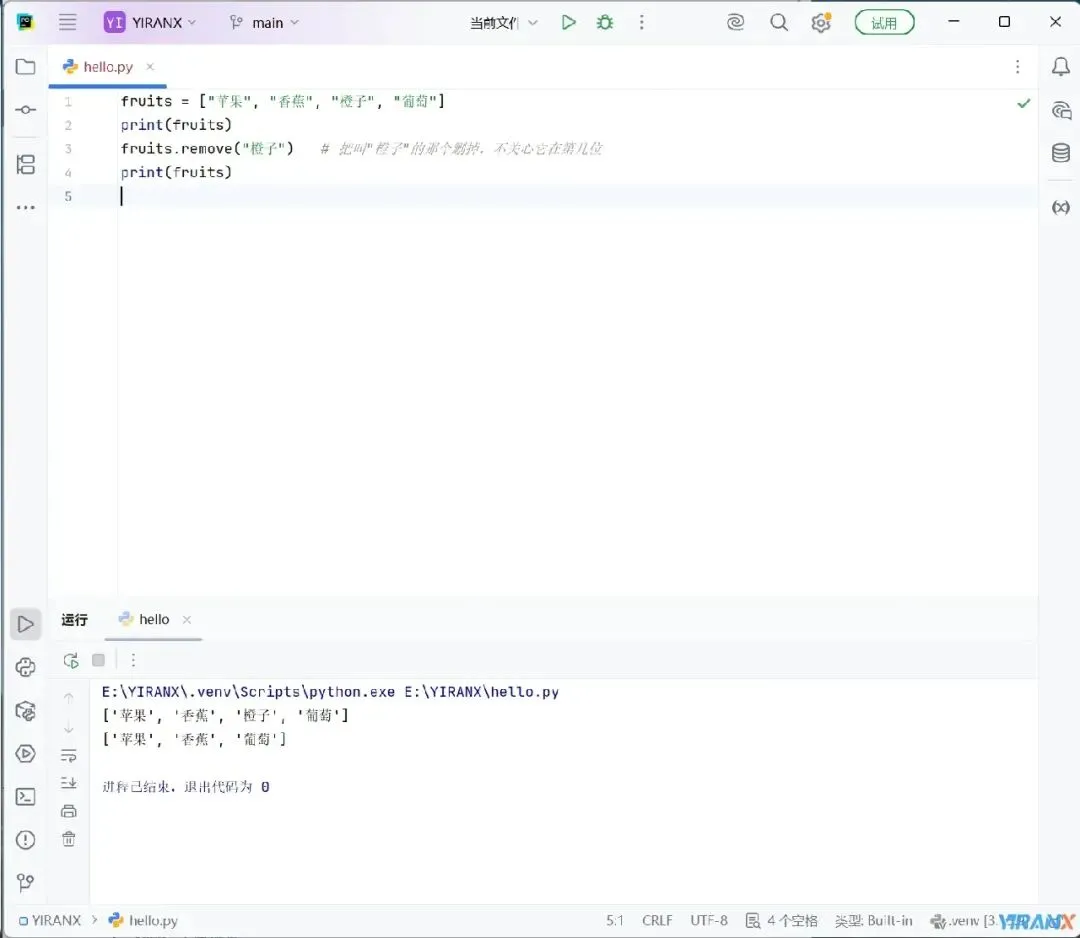
Task: Open the variables (x) tool window on right sidebar
Action: [x=1061, y=207]
